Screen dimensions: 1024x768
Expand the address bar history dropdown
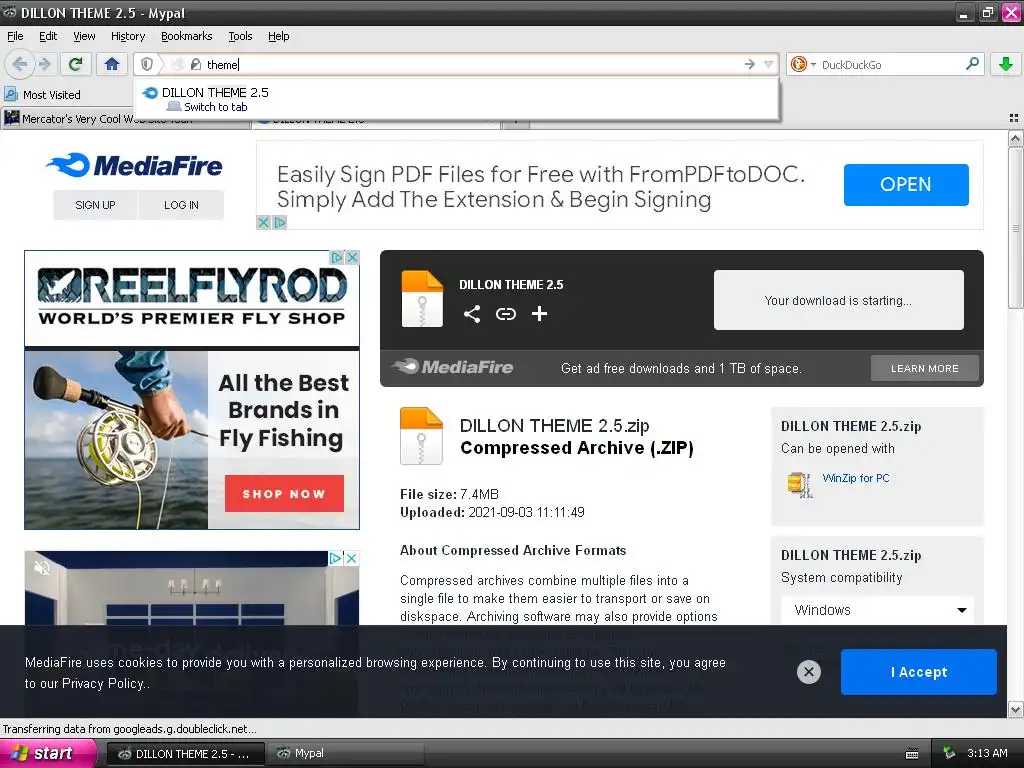[x=768, y=64]
